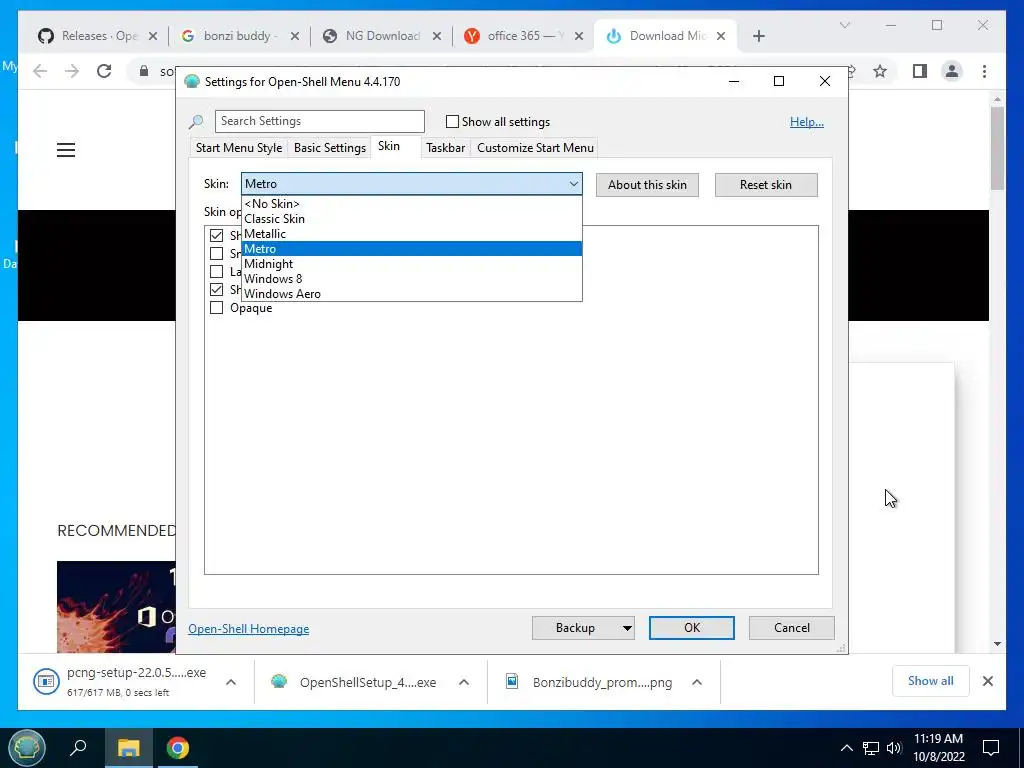Toggle the third skin option checkbox
This screenshot has width=1024, height=768.
click(x=216, y=271)
